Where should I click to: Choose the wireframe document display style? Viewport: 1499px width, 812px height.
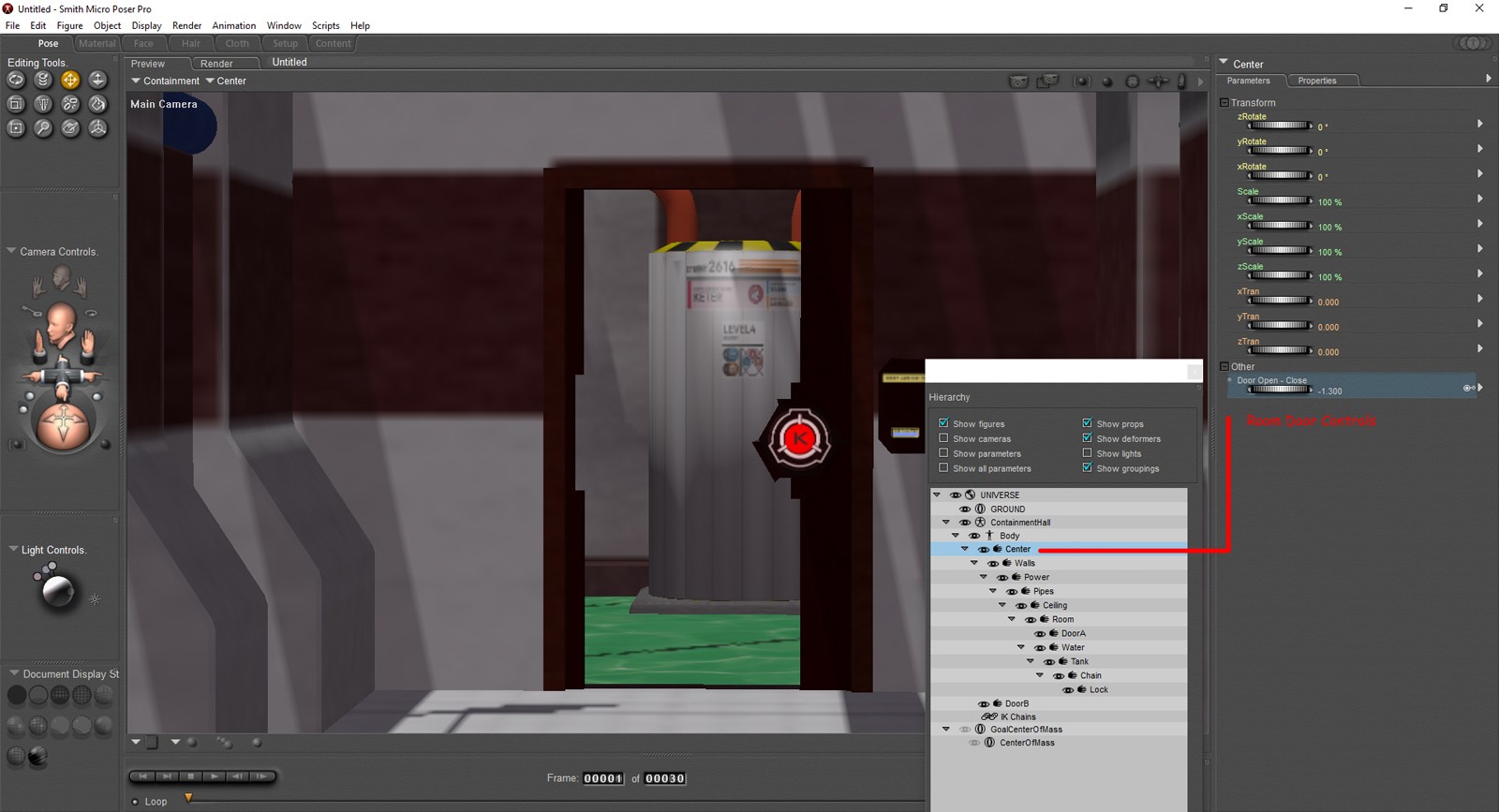click(x=60, y=695)
